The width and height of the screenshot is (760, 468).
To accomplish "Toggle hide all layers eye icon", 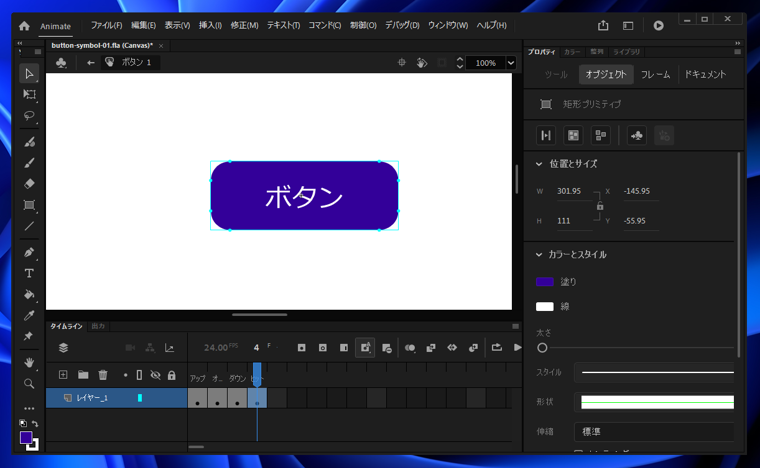I will tap(156, 375).
